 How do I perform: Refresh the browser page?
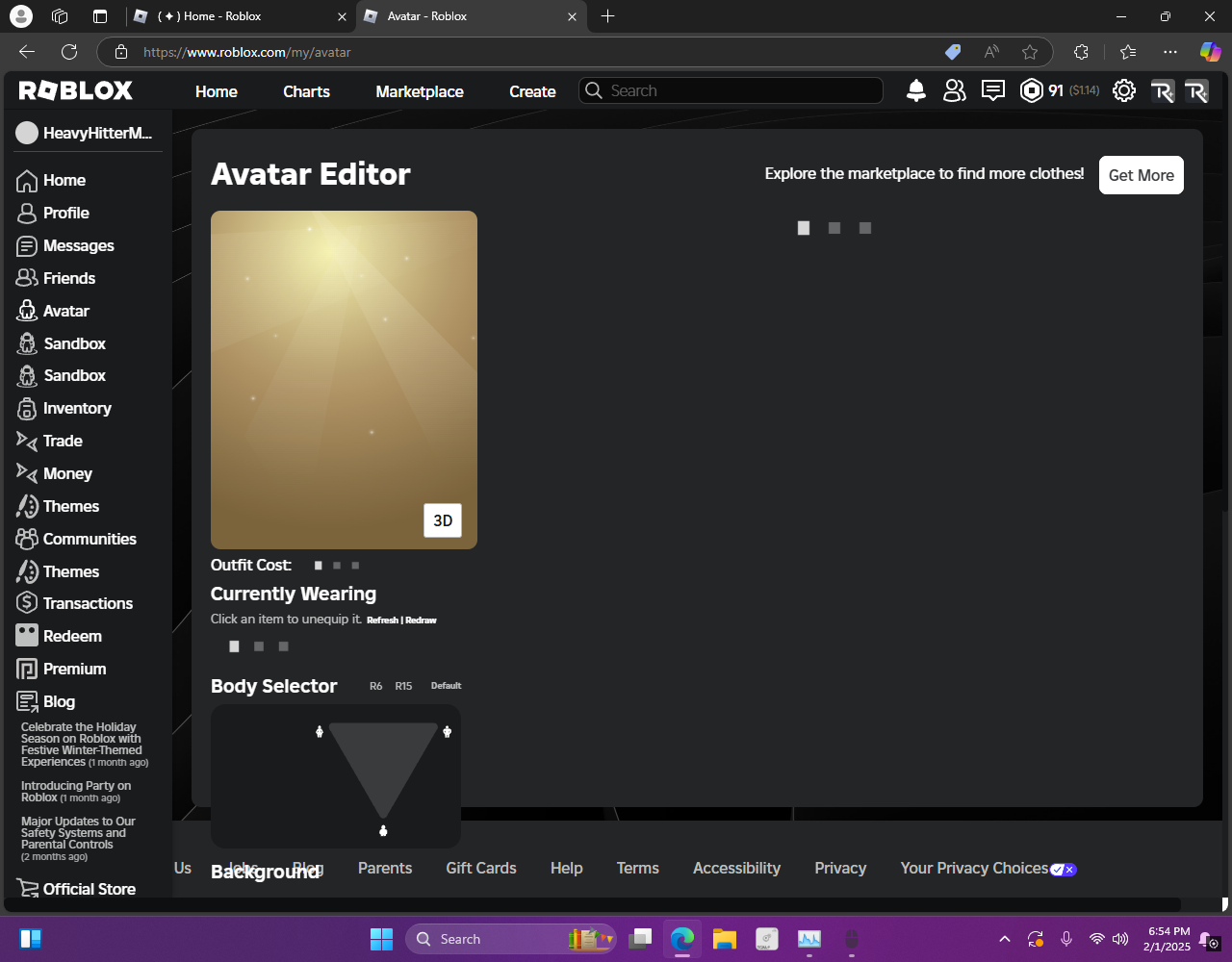coord(69,52)
